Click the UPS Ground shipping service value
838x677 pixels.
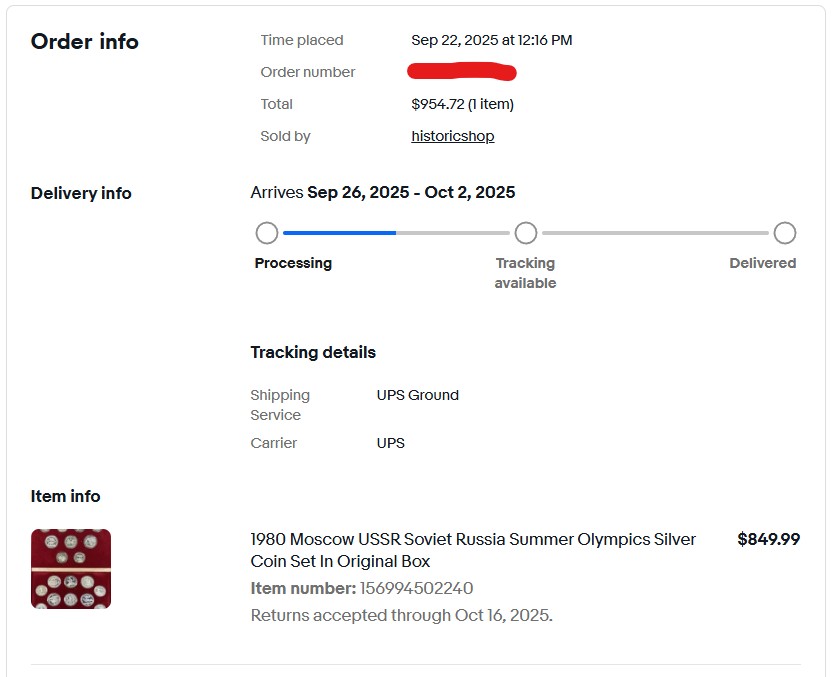[x=417, y=395]
